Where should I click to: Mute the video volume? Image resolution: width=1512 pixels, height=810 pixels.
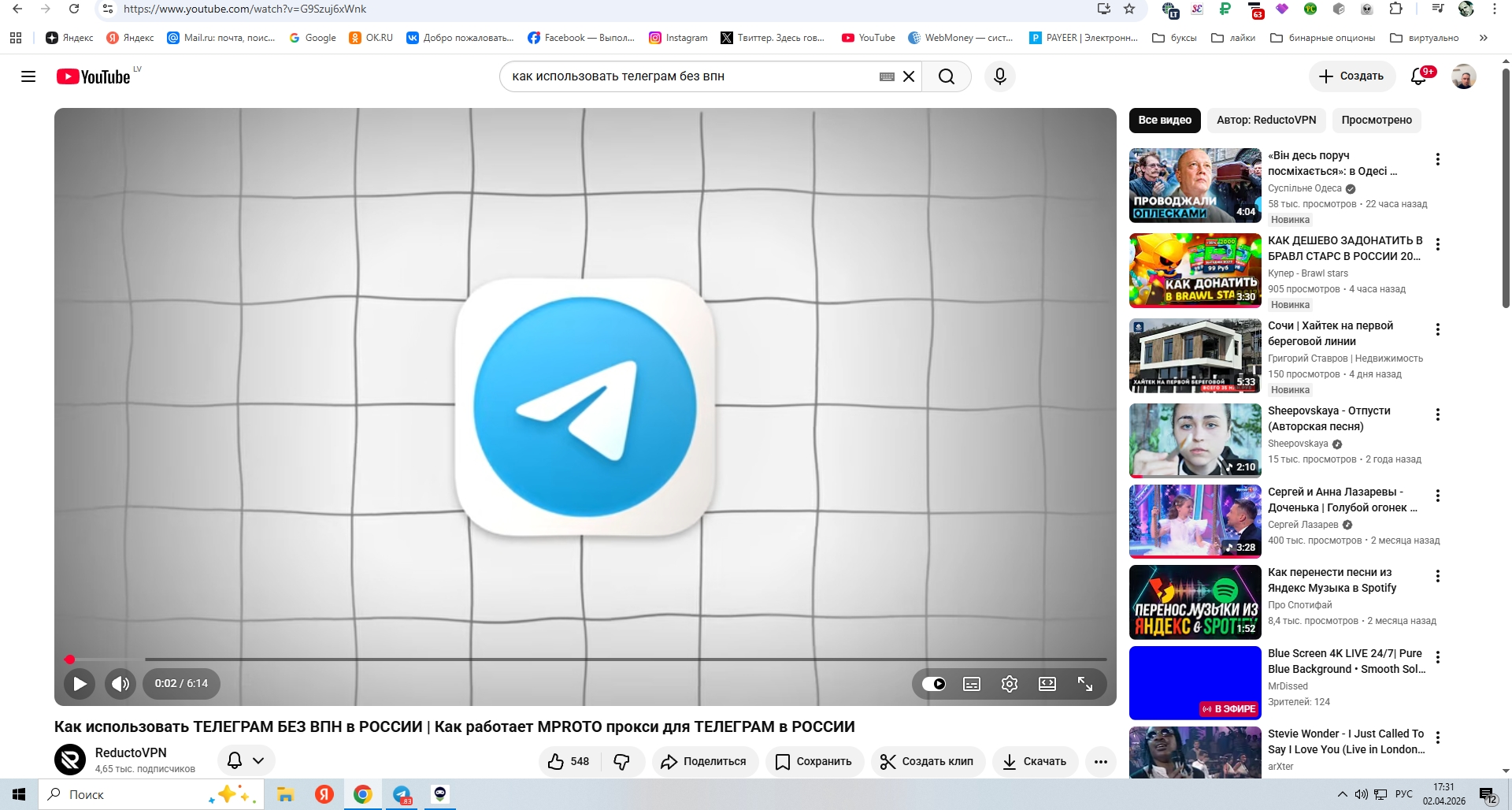click(x=120, y=684)
